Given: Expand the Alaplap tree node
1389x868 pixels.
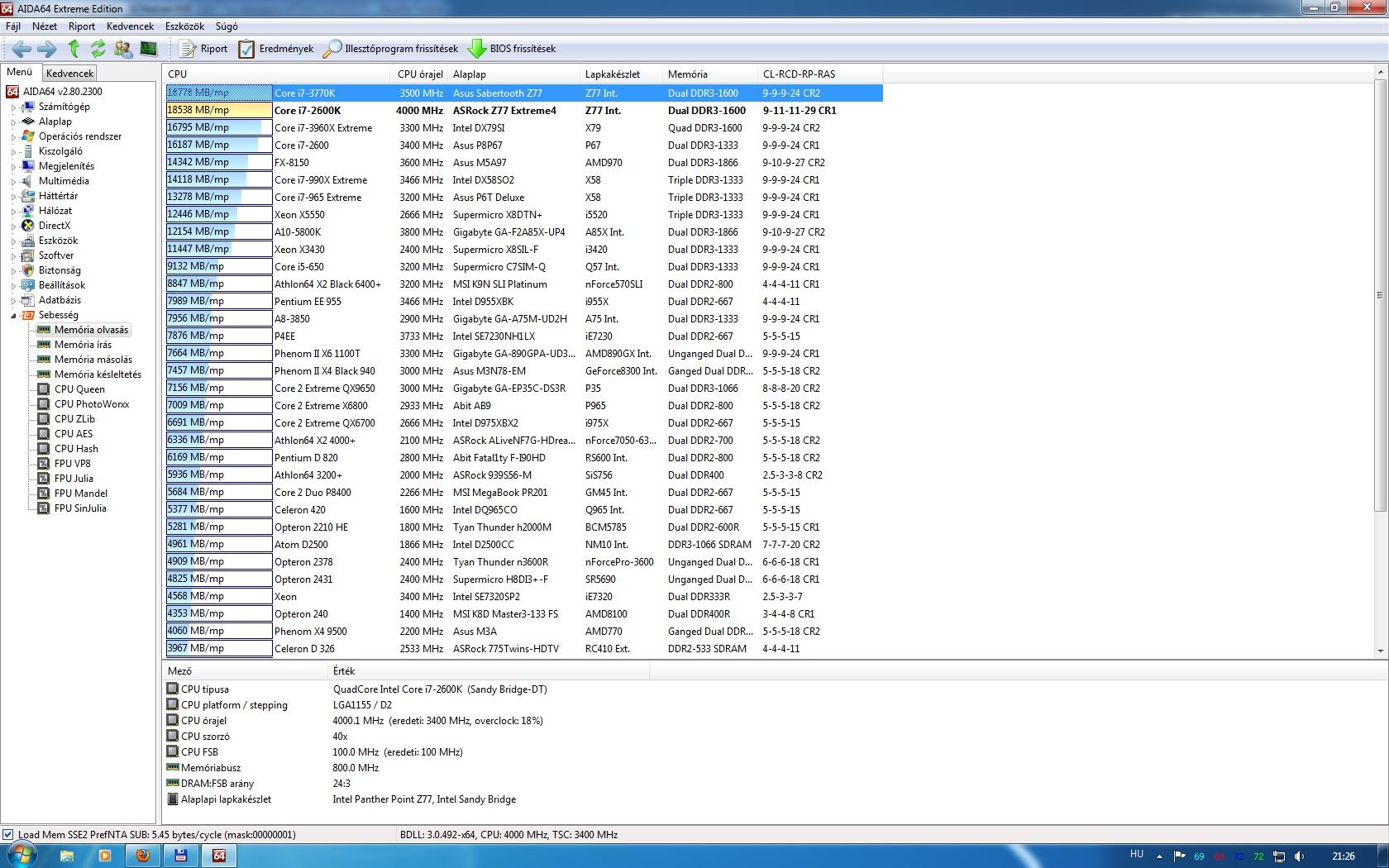Looking at the screenshot, I should click(13, 122).
